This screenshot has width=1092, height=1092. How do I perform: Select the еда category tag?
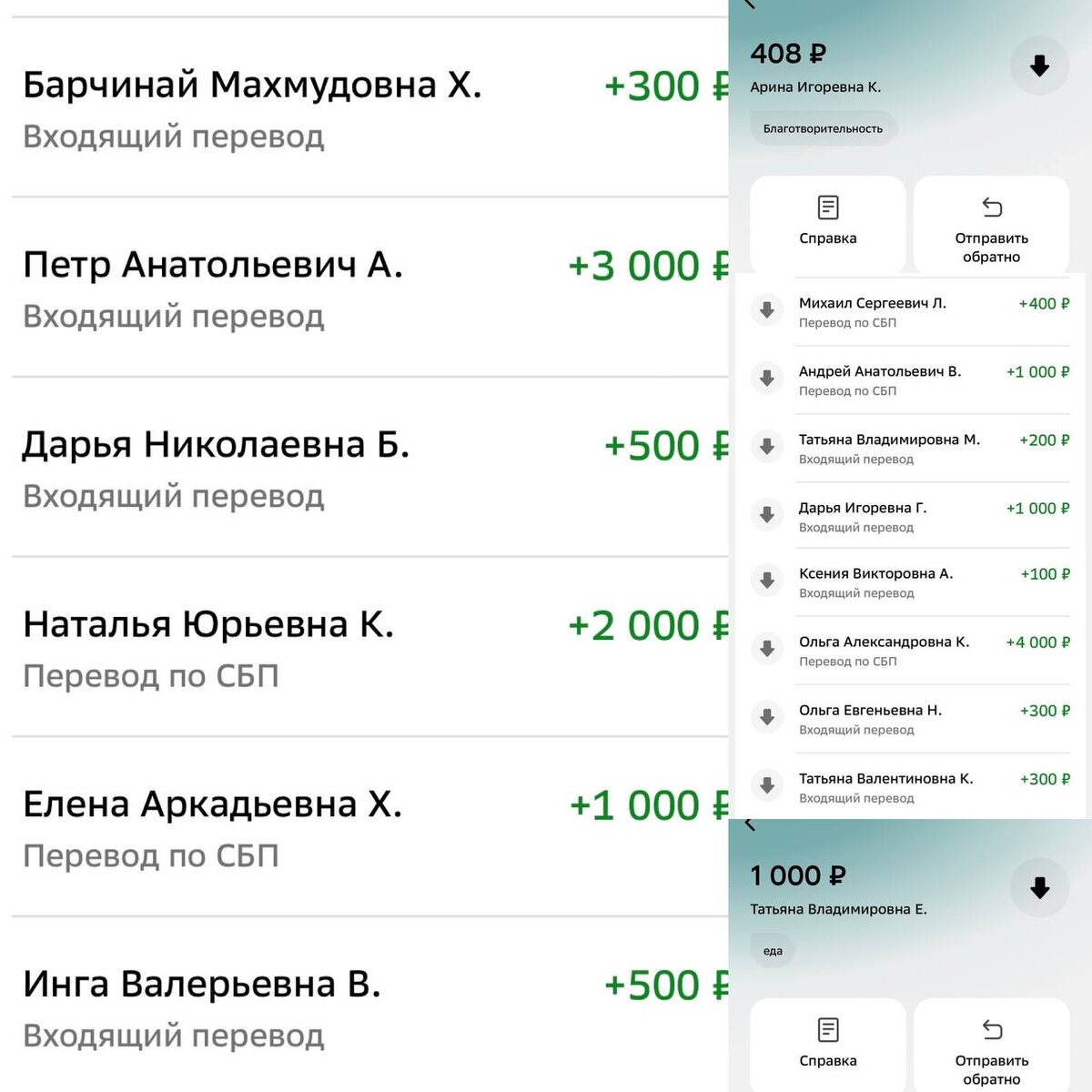tap(773, 949)
